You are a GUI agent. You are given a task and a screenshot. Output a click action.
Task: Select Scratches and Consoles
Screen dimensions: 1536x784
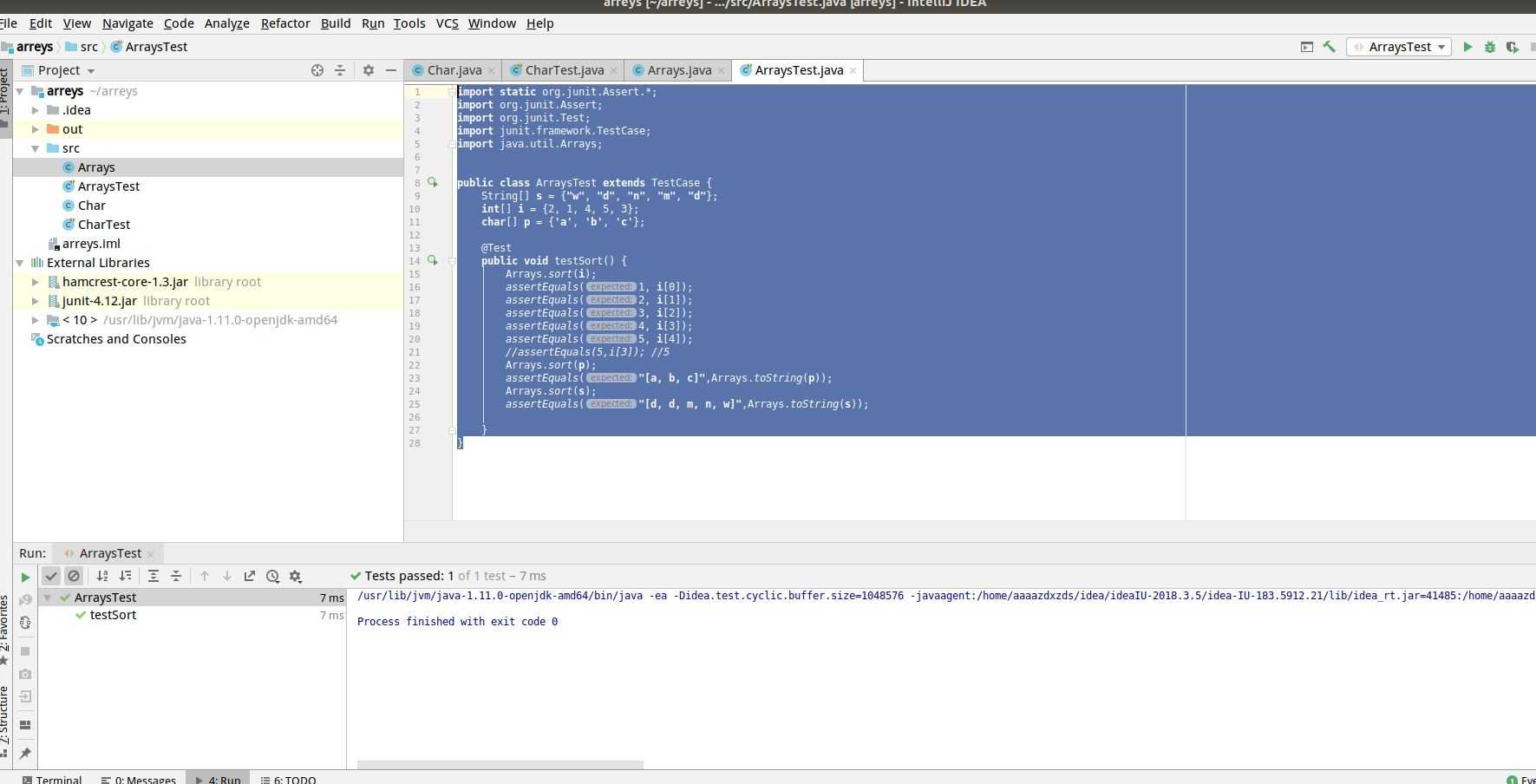pyautogui.click(x=116, y=339)
